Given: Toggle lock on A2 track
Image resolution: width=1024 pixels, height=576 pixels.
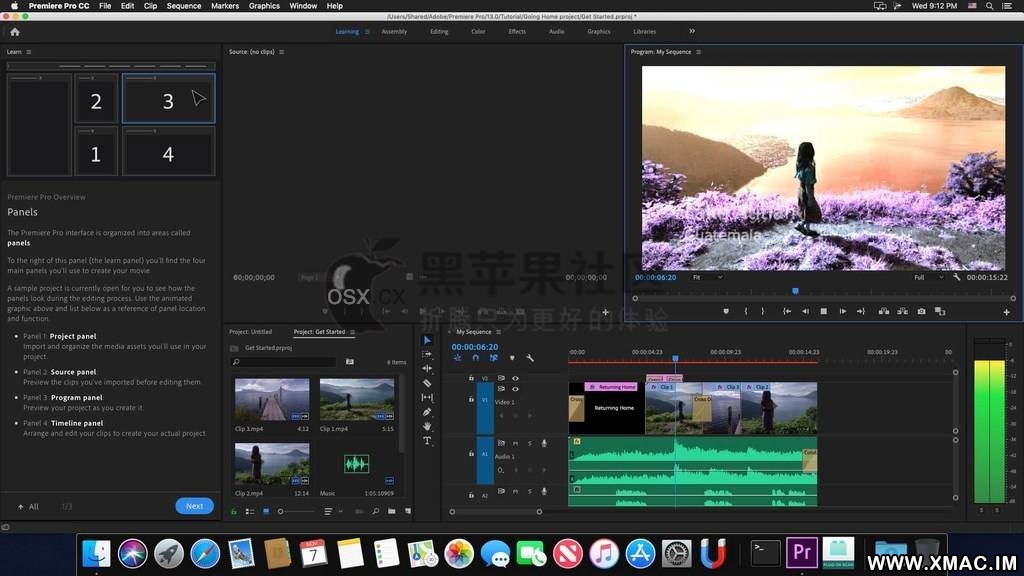Looking at the screenshot, I should pyautogui.click(x=471, y=495).
